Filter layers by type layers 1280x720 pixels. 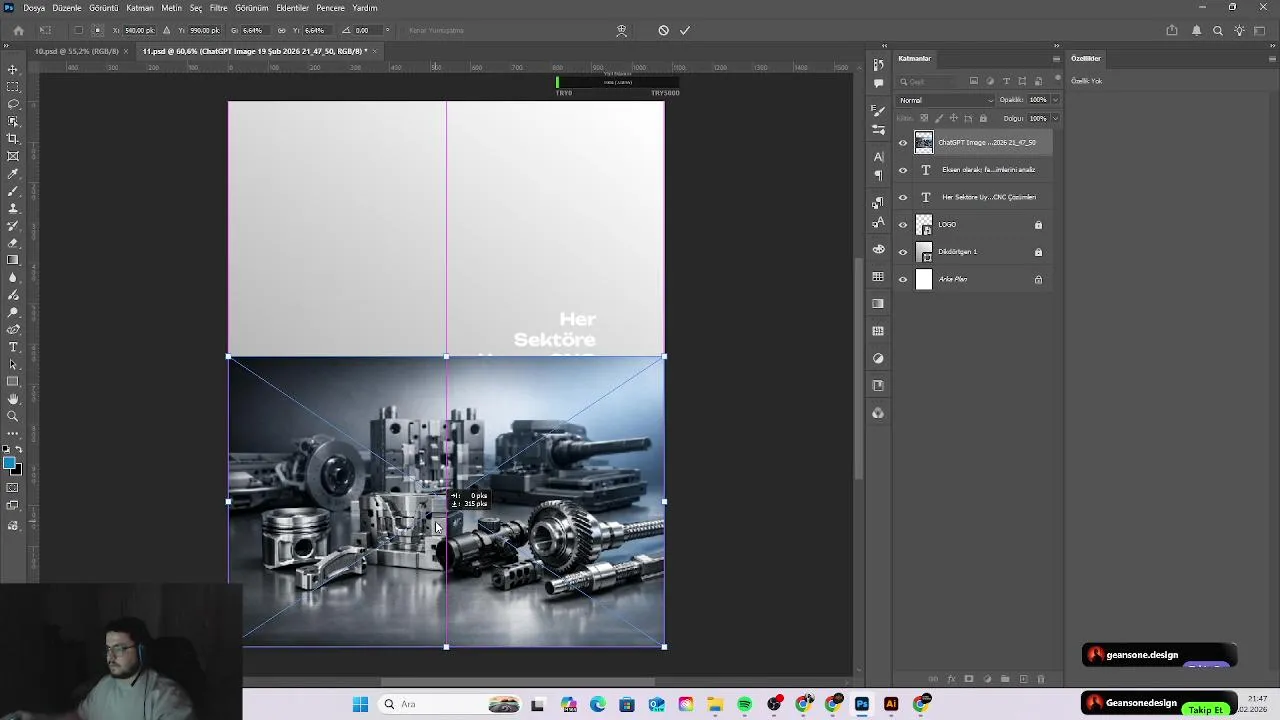pyautogui.click(x=1006, y=81)
